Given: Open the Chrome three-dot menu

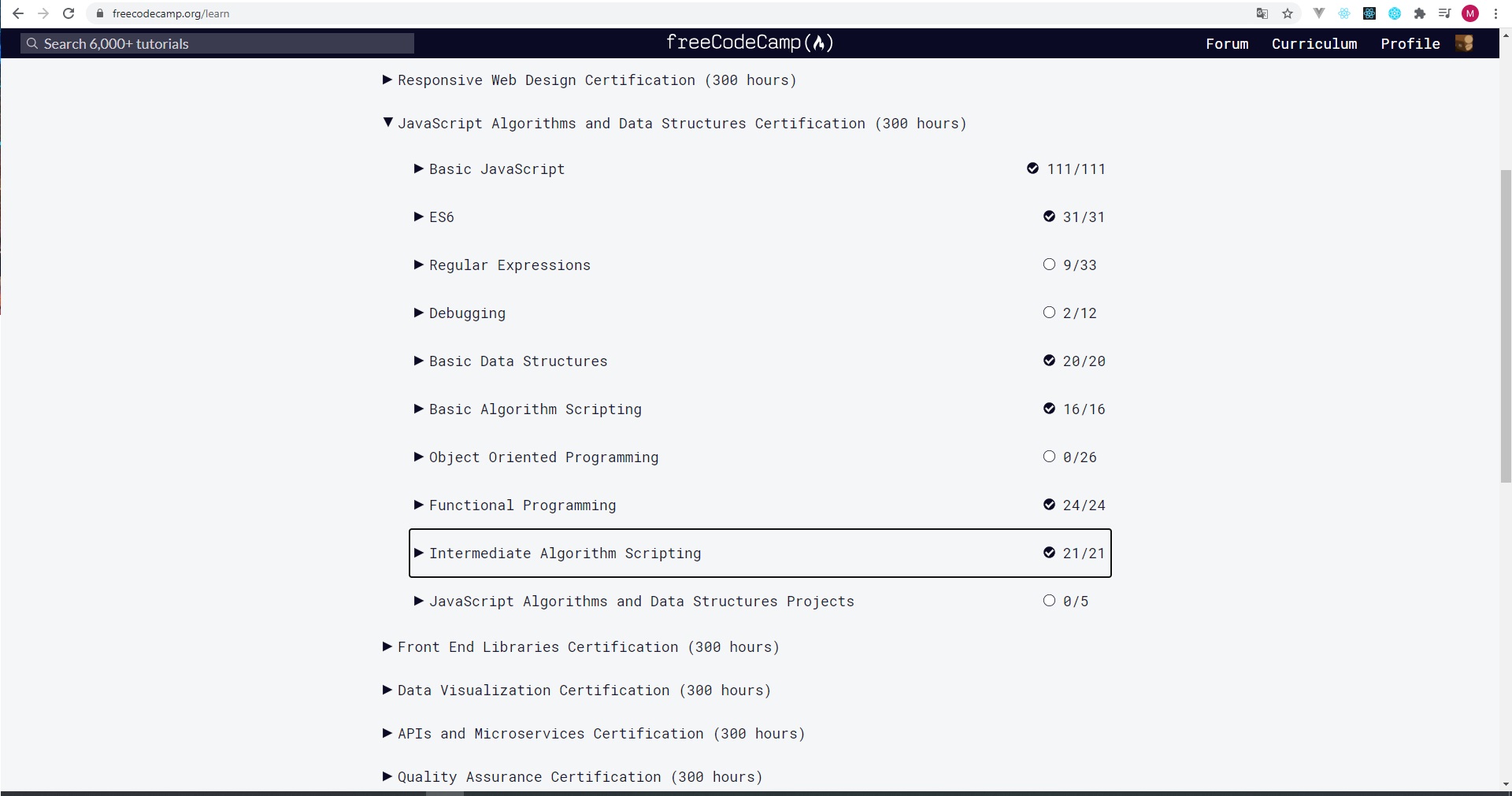Looking at the screenshot, I should click(x=1495, y=13).
